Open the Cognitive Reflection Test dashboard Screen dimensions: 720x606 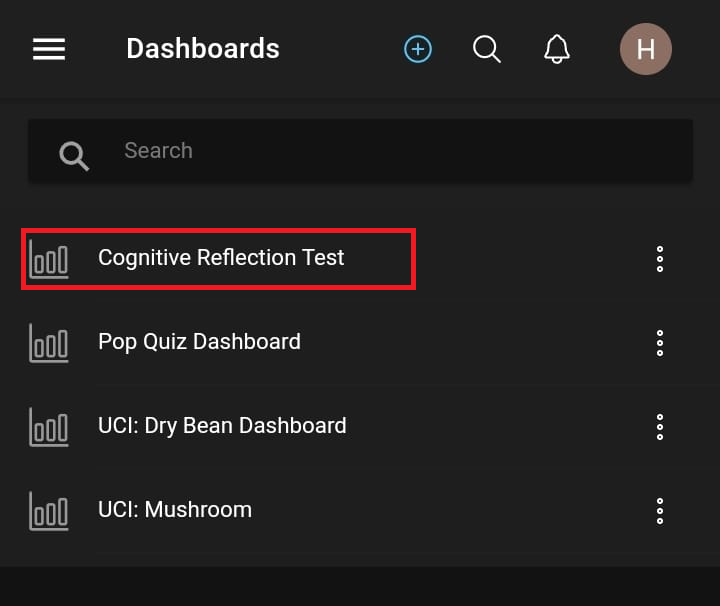(x=221, y=258)
